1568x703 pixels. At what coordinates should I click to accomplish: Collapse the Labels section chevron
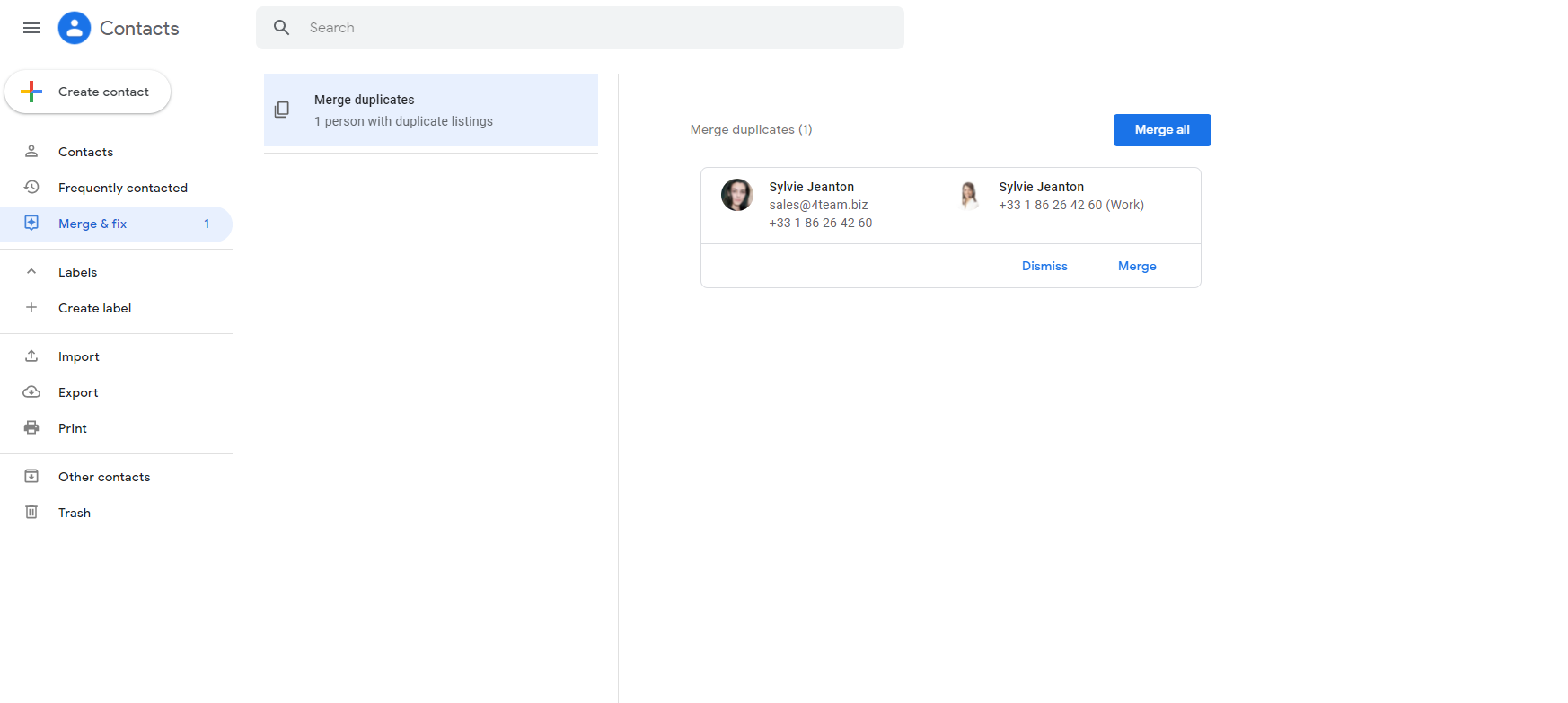[31, 272]
